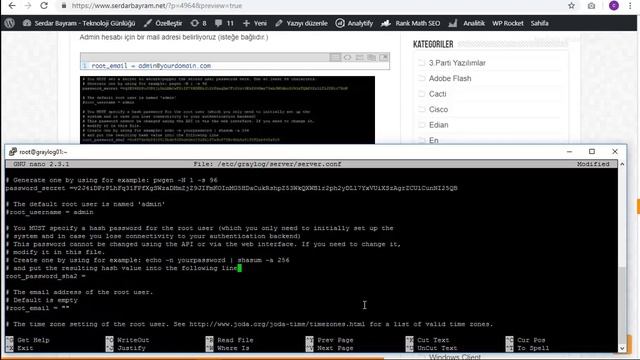Viewport: 640px width, 360px height.
Task: Toggle plain code view in code block toolbar
Action: 347,58
